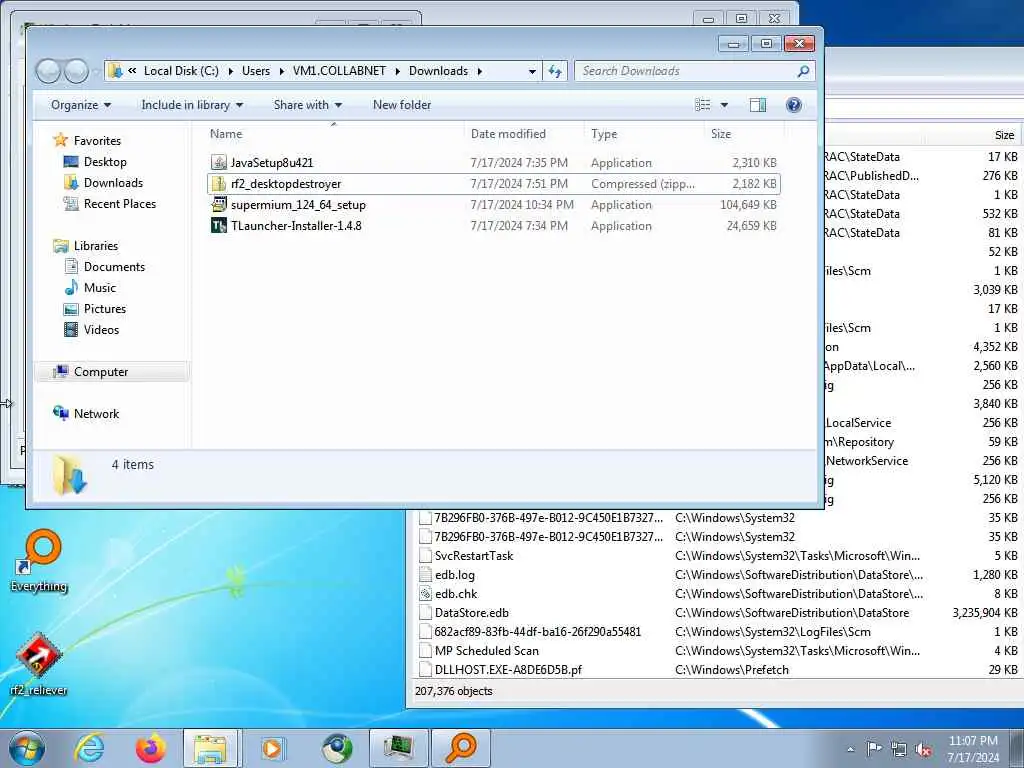Click the muted volume tray icon
This screenshot has height=768, width=1024.
pos(923,749)
